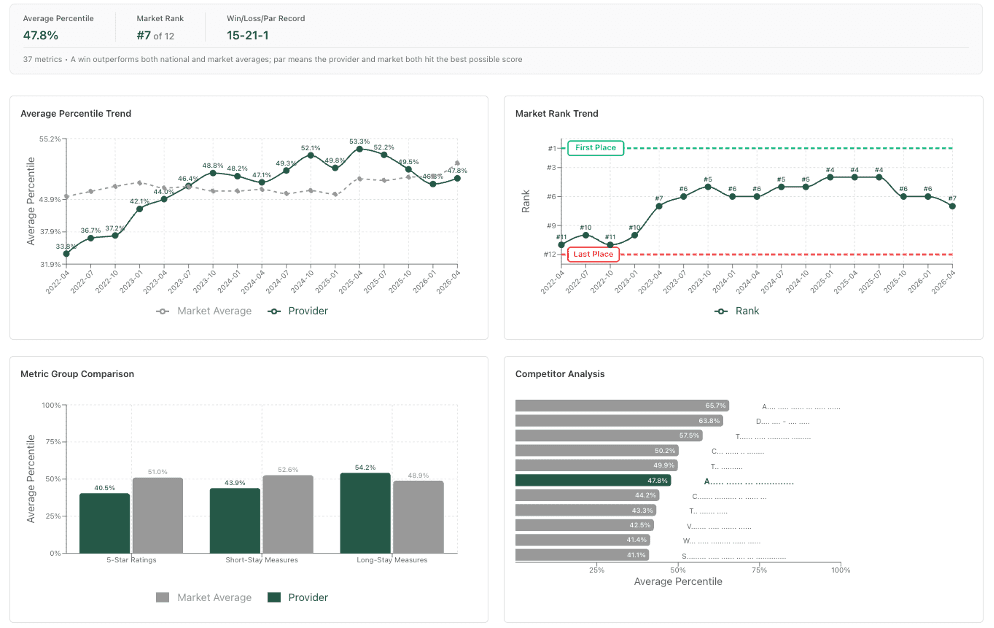This screenshot has height=628, width=994.
Task: Select the 36.7% data point on percentile trend
Action: click(91, 238)
